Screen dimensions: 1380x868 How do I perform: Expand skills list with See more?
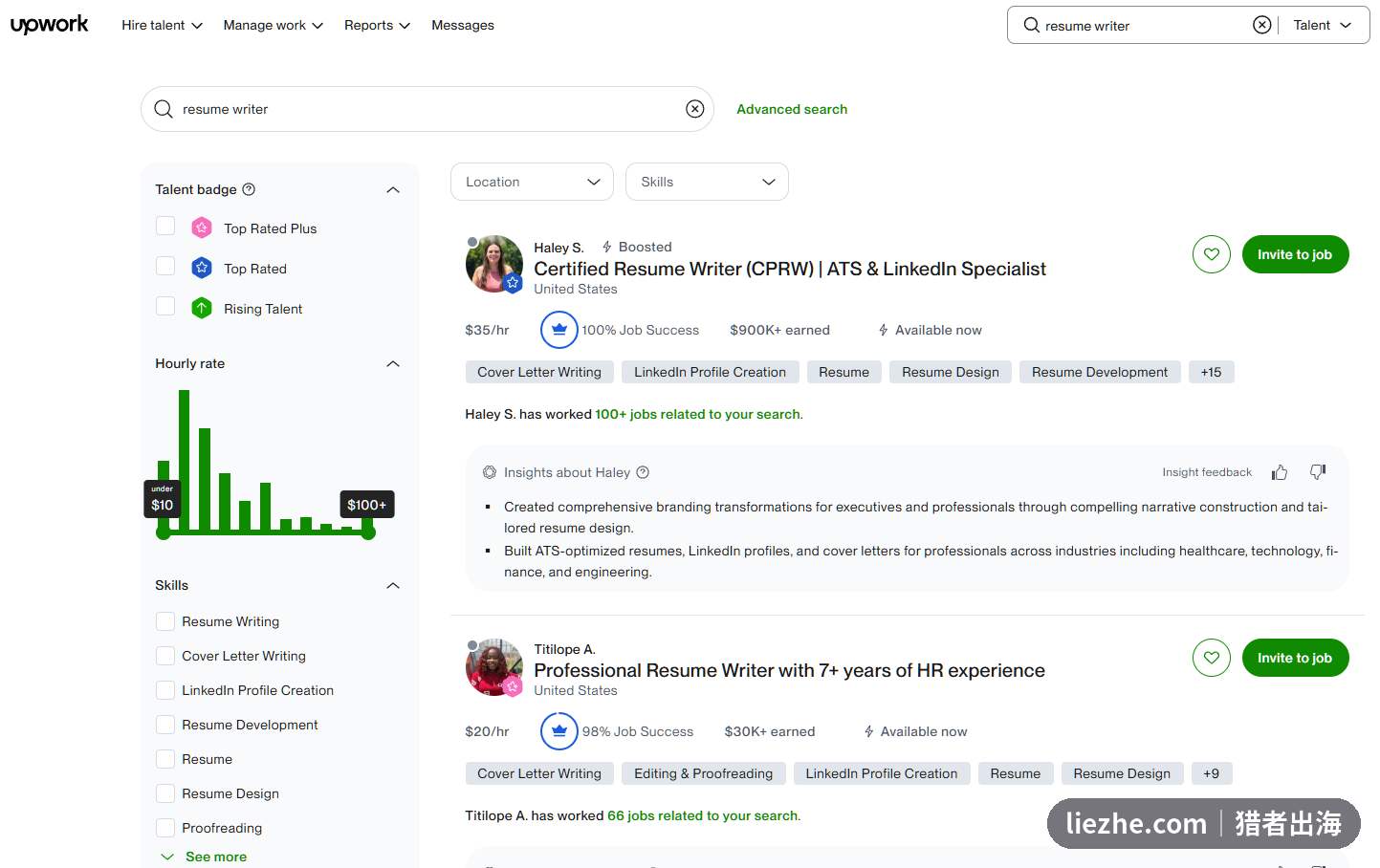(x=204, y=857)
